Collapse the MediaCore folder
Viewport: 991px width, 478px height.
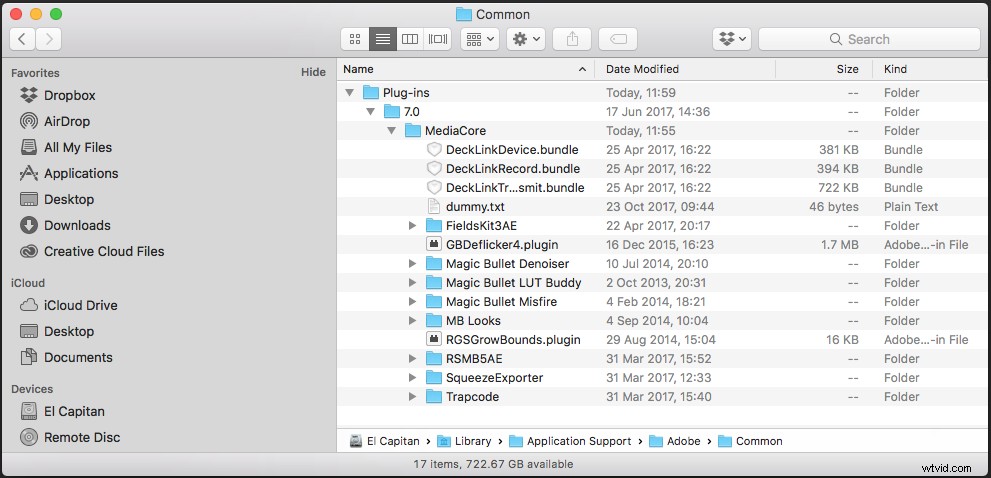(391, 131)
